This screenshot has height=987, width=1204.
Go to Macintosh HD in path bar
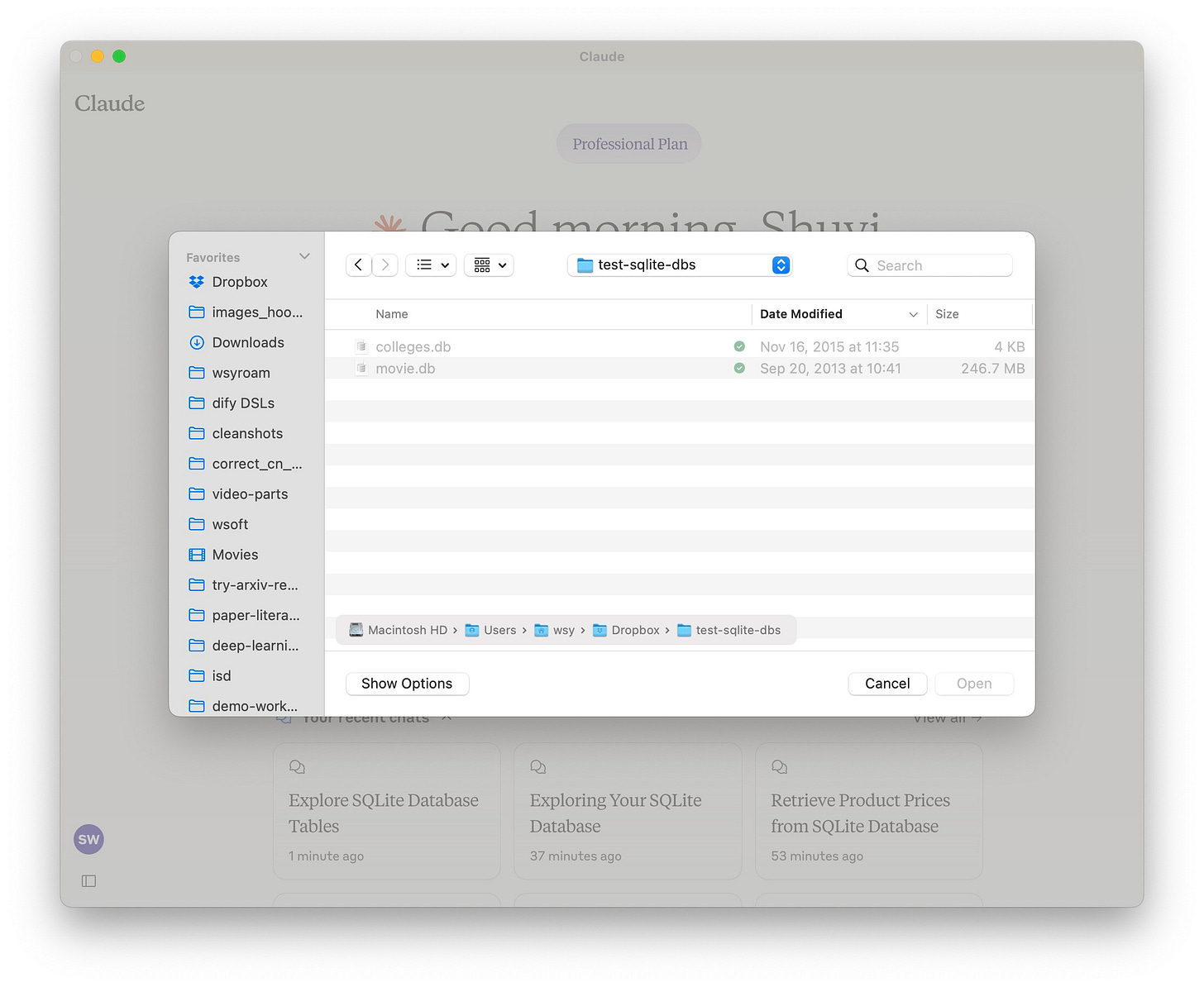click(x=399, y=630)
